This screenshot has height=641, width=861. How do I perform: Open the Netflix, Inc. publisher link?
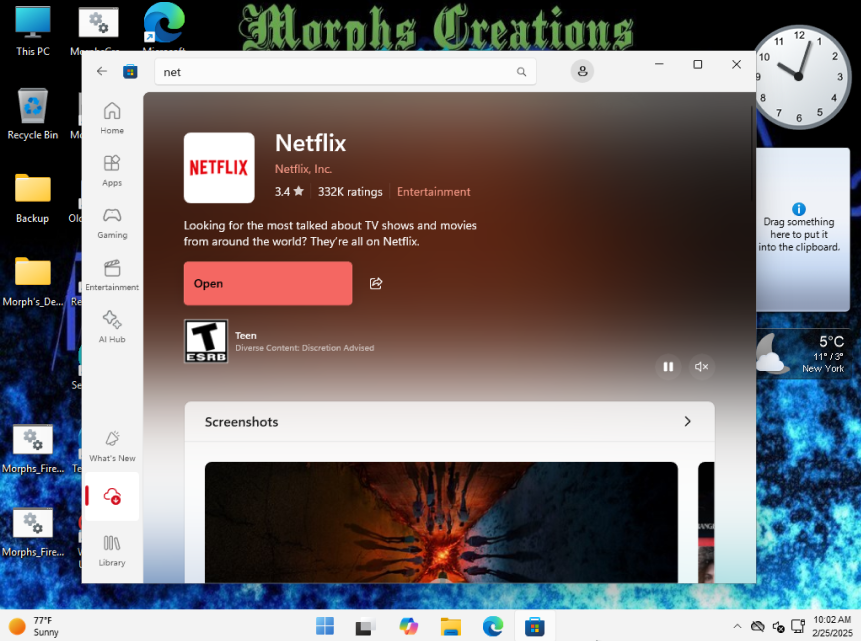click(303, 169)
